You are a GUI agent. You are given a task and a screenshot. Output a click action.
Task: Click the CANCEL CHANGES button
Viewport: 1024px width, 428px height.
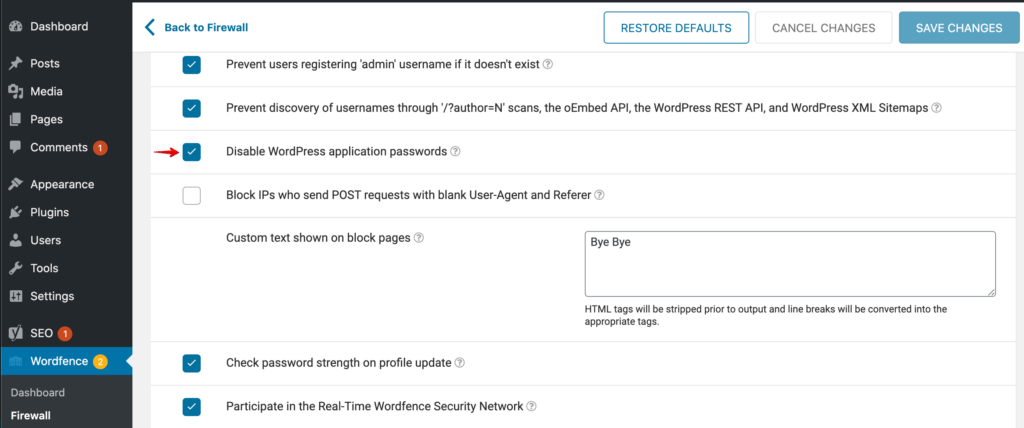[x=823, y=28]
